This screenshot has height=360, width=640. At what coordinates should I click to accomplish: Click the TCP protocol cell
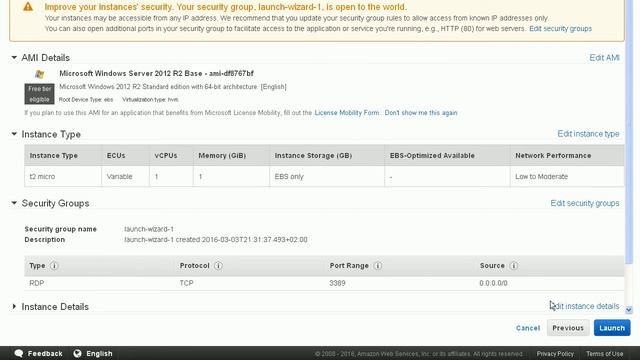(x=187, y=283)
